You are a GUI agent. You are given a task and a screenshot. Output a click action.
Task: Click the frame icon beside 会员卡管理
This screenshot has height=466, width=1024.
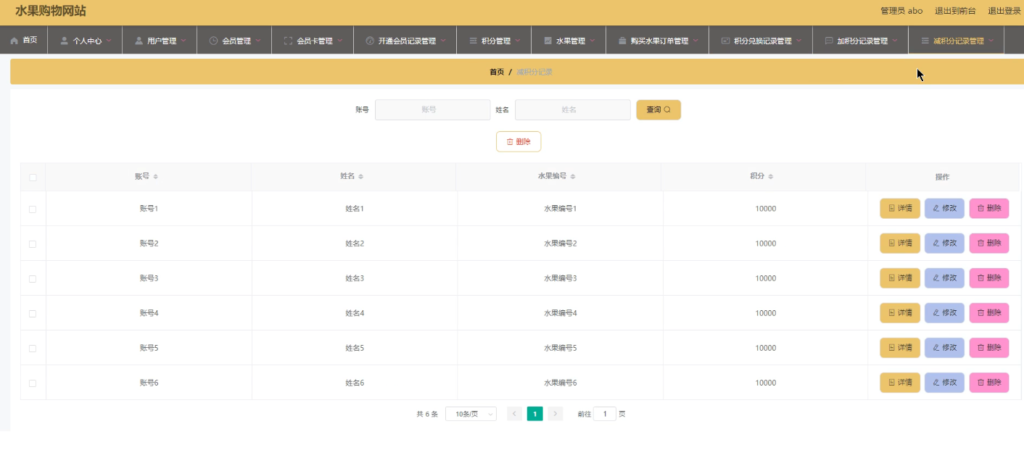click(x=288, y=40)
